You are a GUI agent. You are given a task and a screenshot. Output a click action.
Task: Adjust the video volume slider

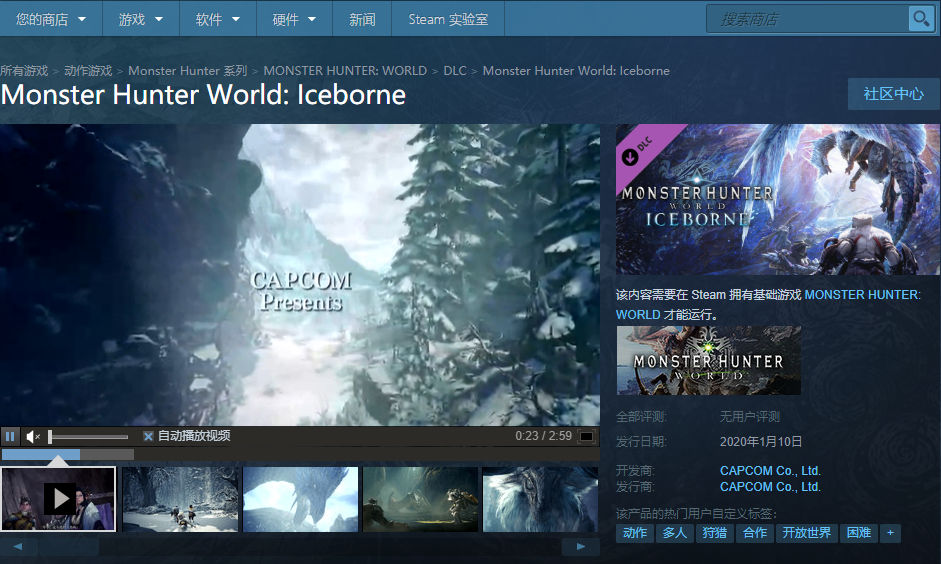[x=88, y=437]
